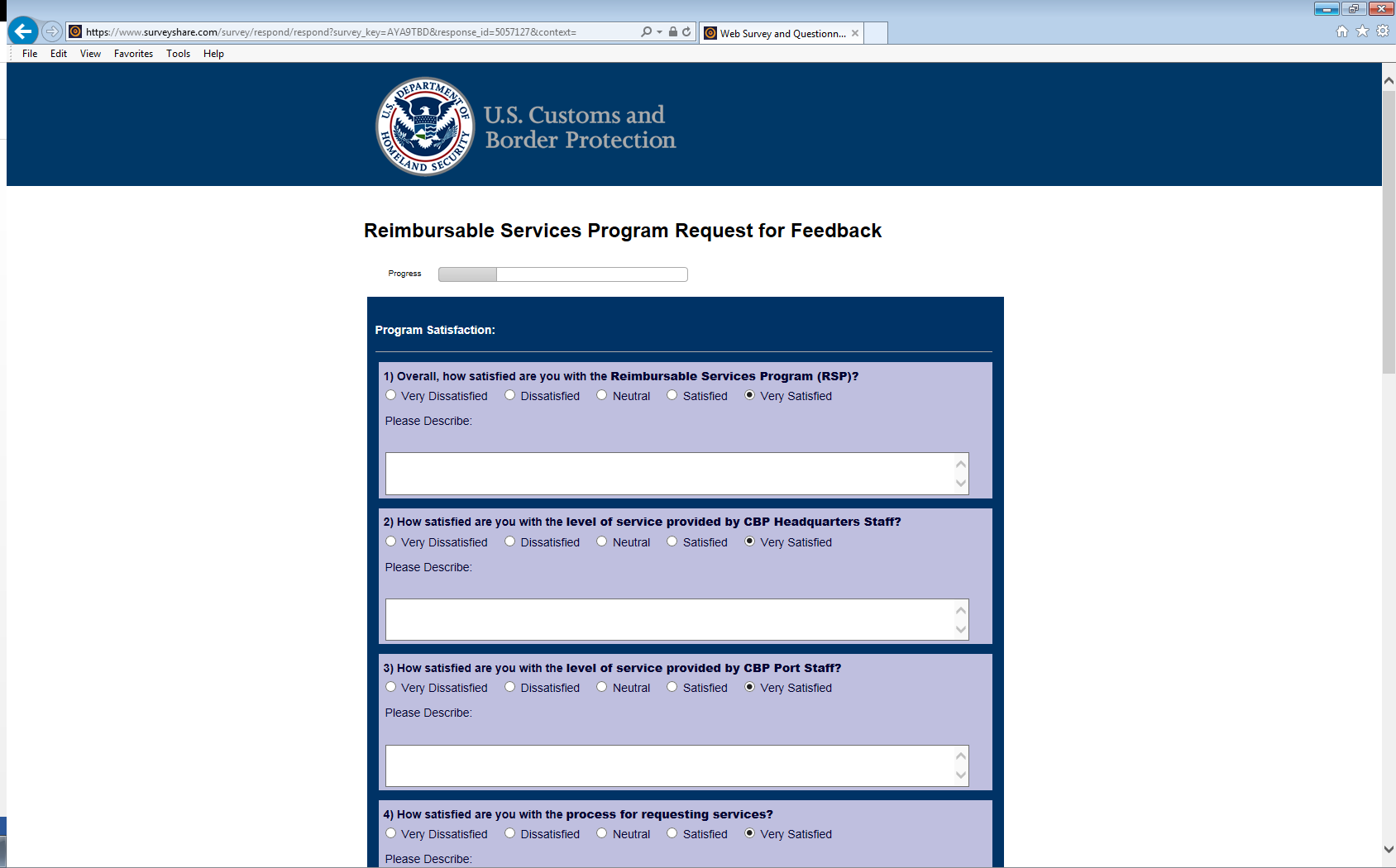Close the Web Survey tab with X
This screenshot has height=868, width=1396.
pyautogui.click(x=855, y=33)
